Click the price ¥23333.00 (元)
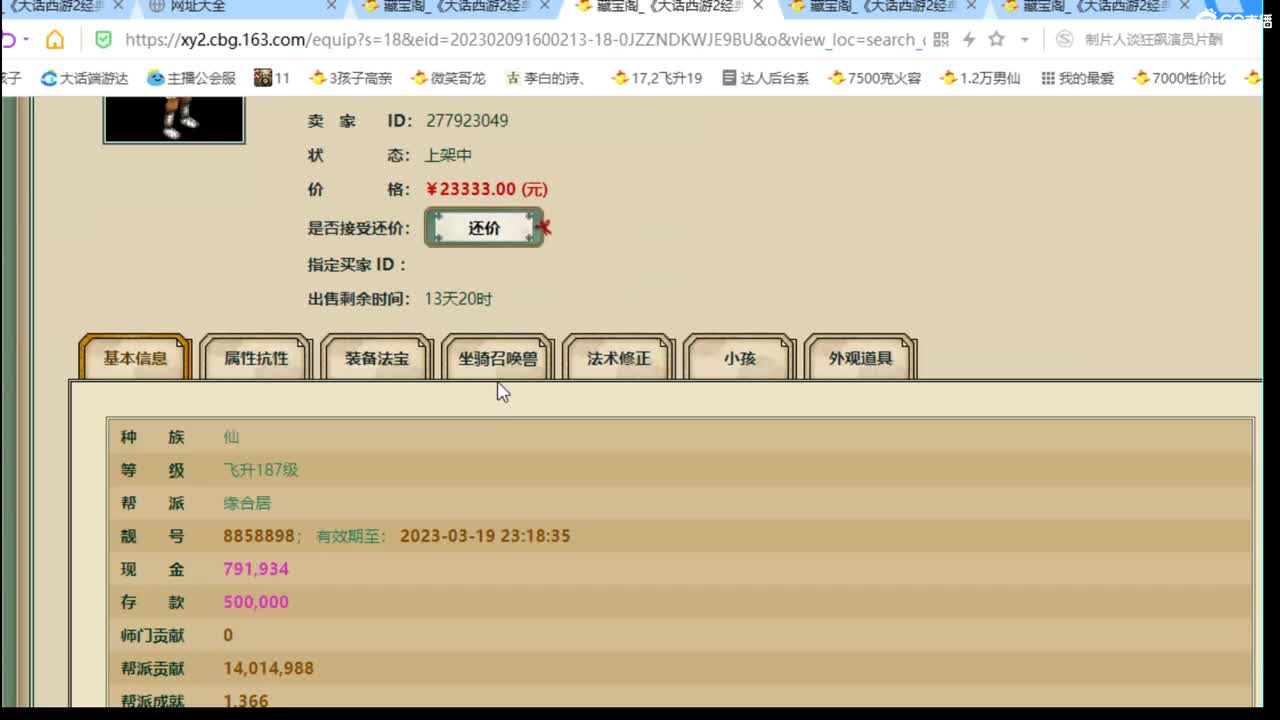The width and height of the screenshot is (1280, 720). pos(487,189)
